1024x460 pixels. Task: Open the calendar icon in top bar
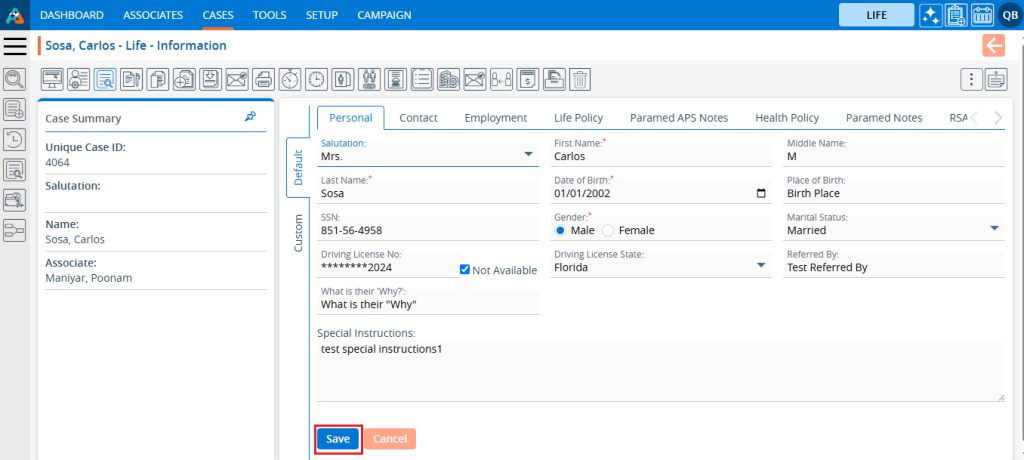[981, 15]
